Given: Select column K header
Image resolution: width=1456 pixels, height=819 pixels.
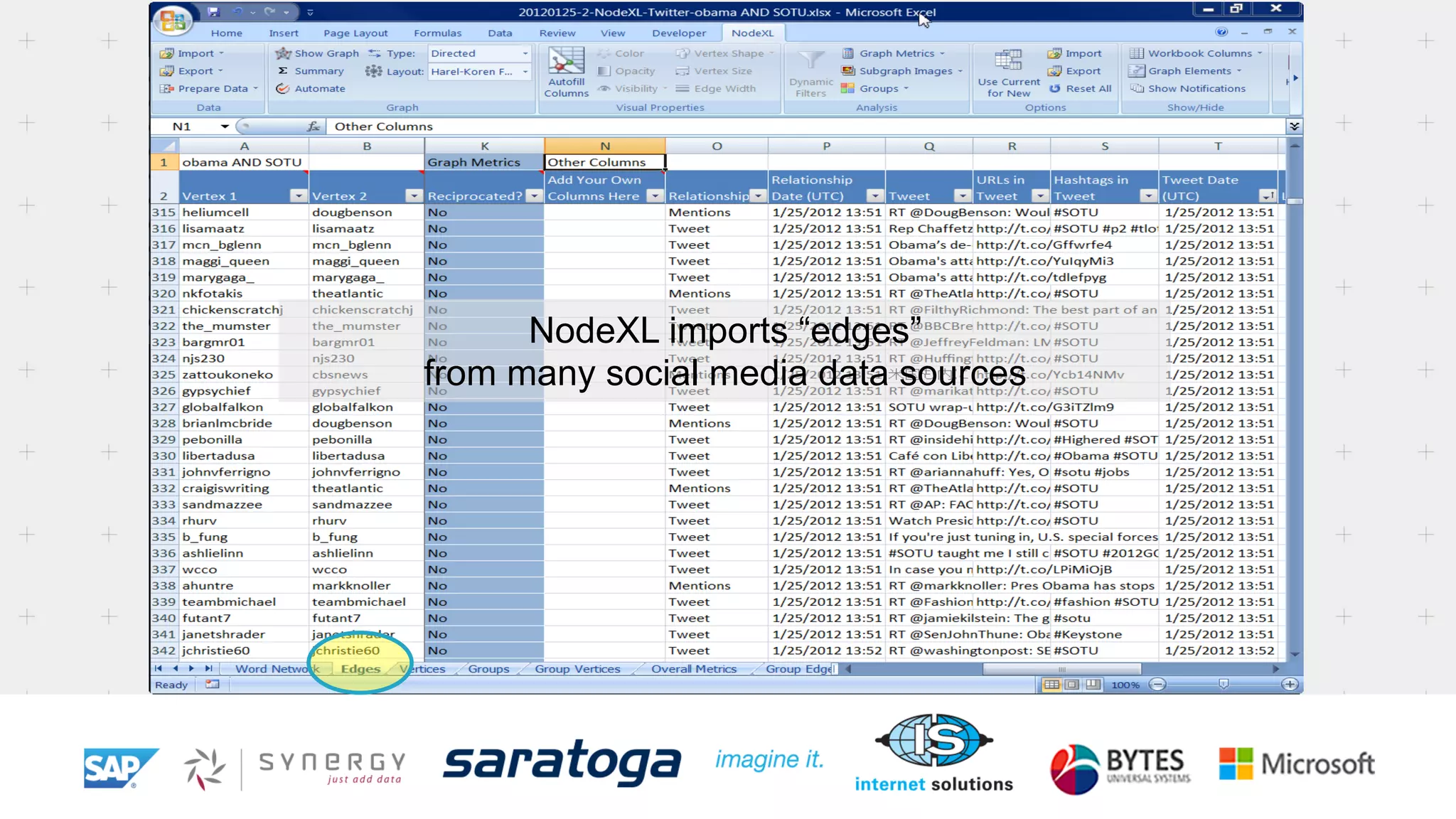Looking at the screenshot, I should [484, 146].
